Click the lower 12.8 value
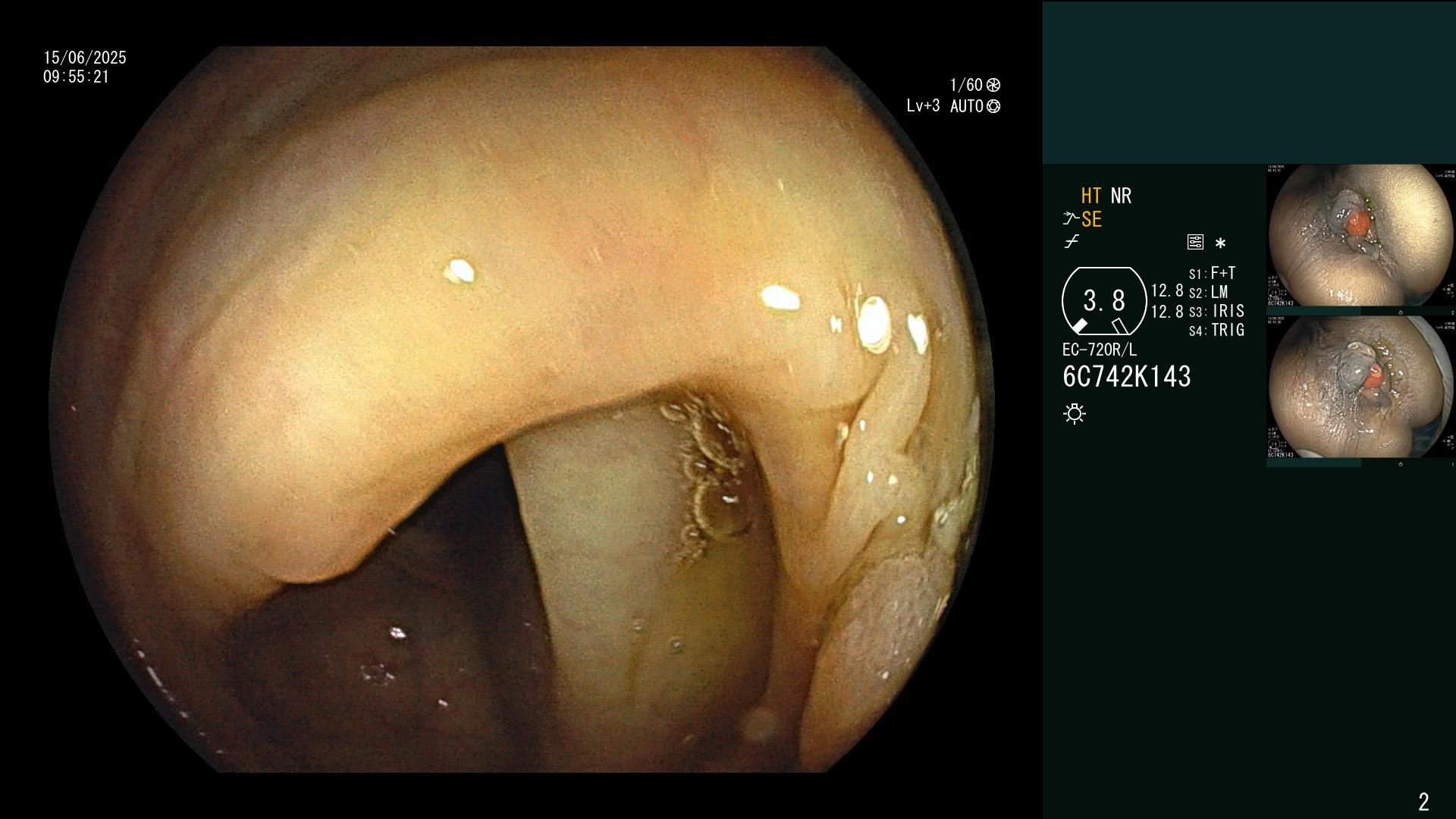Viewport: 1456px width, 819px height. (x=1167, y=312)
